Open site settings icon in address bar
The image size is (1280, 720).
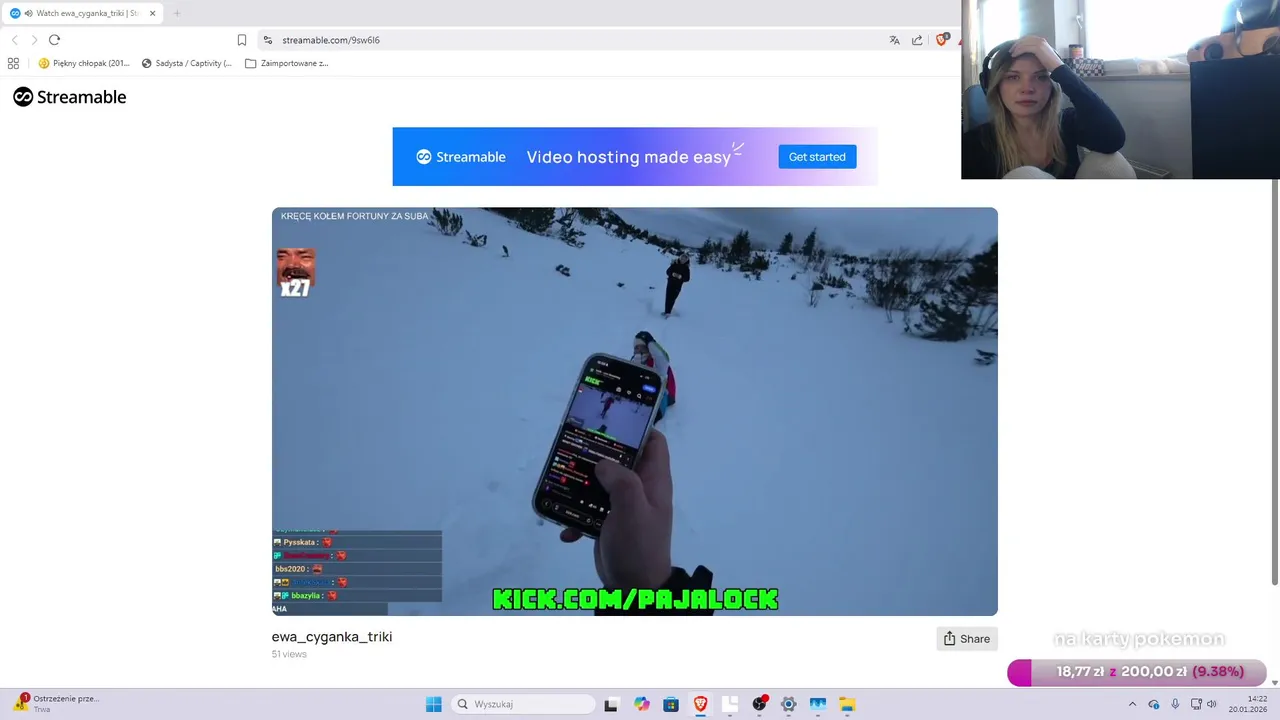pyautogui.click(x=267, y=40)
